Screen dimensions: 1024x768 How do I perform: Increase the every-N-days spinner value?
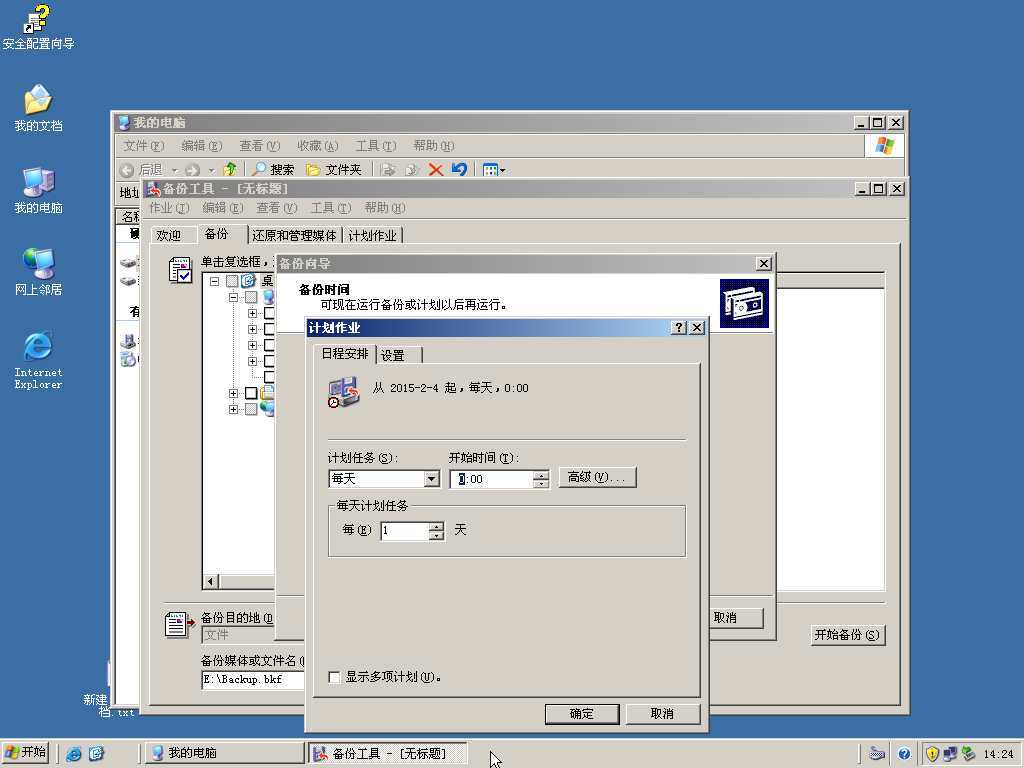[436, 526]
